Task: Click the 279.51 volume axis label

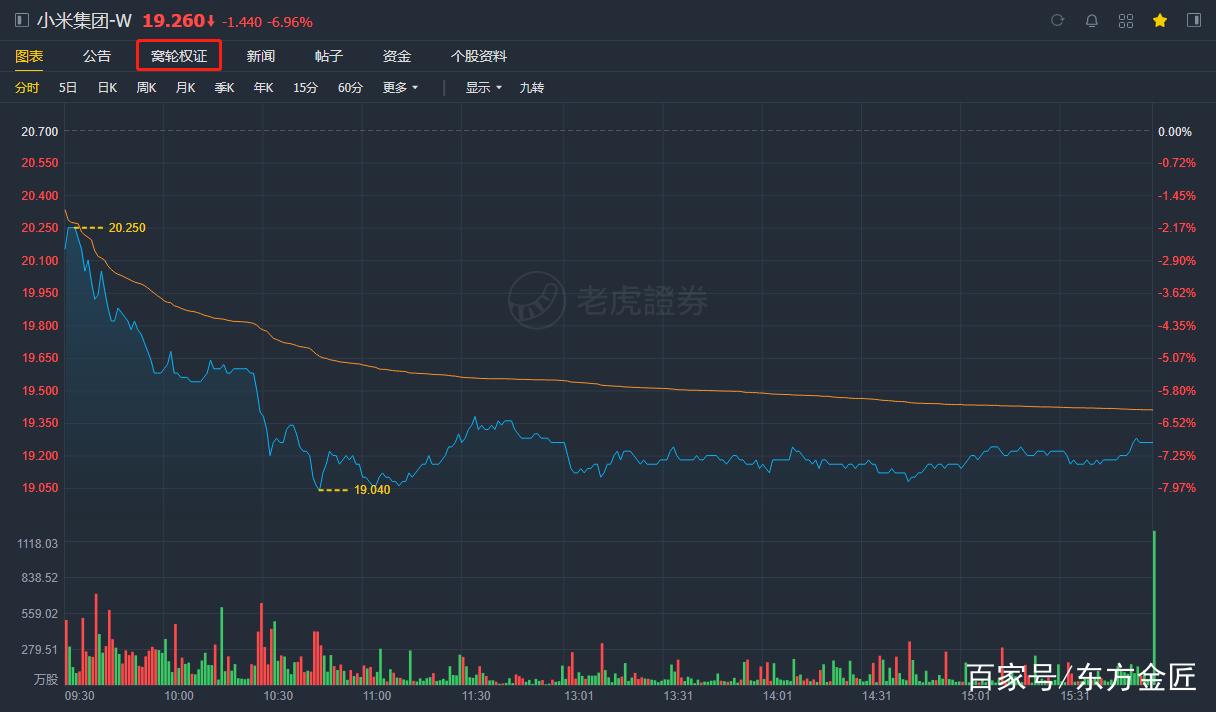Action: [40, 650]
